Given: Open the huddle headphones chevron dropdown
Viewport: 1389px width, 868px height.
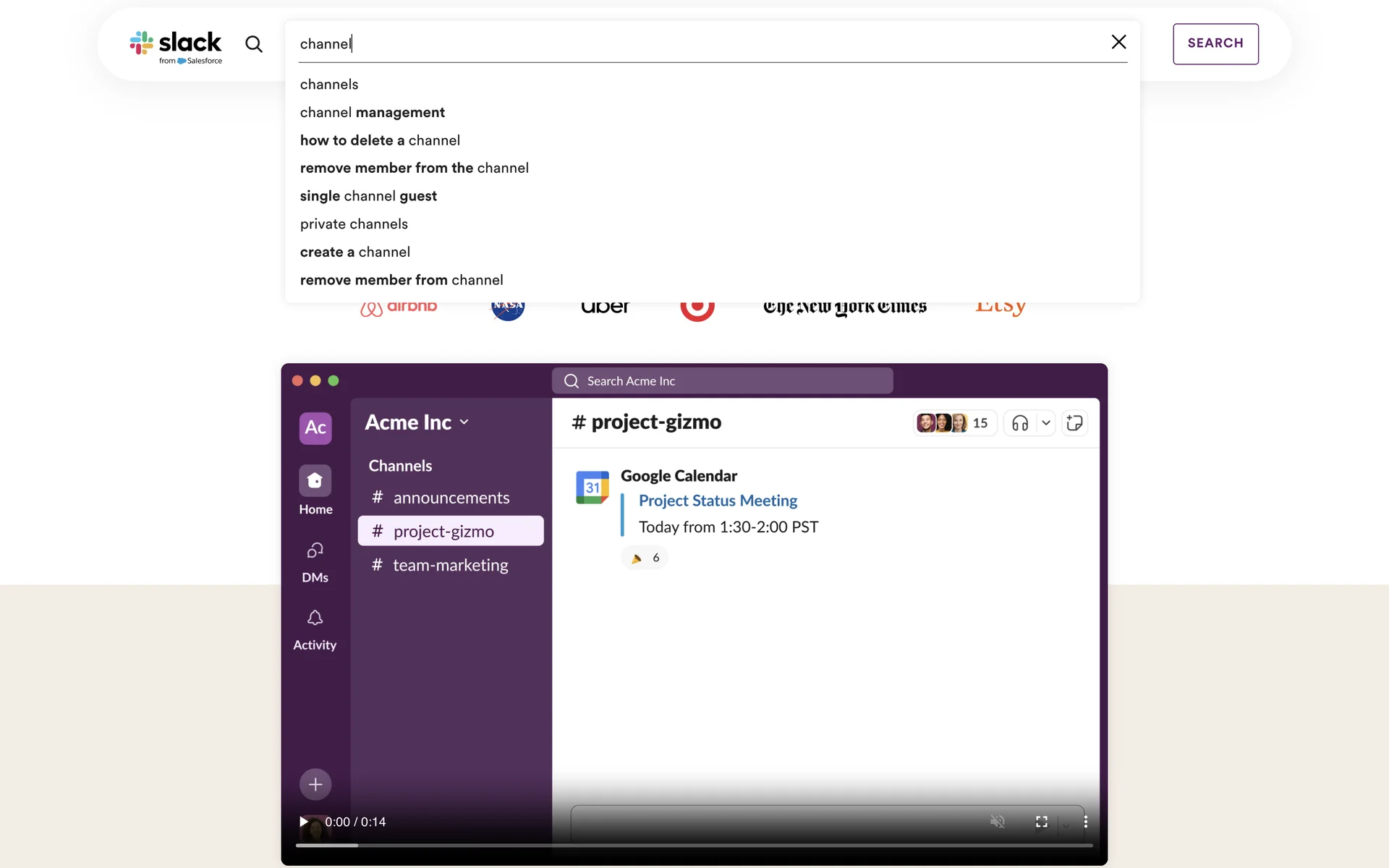Looking at the screenshot, I should pos(1046,423).
